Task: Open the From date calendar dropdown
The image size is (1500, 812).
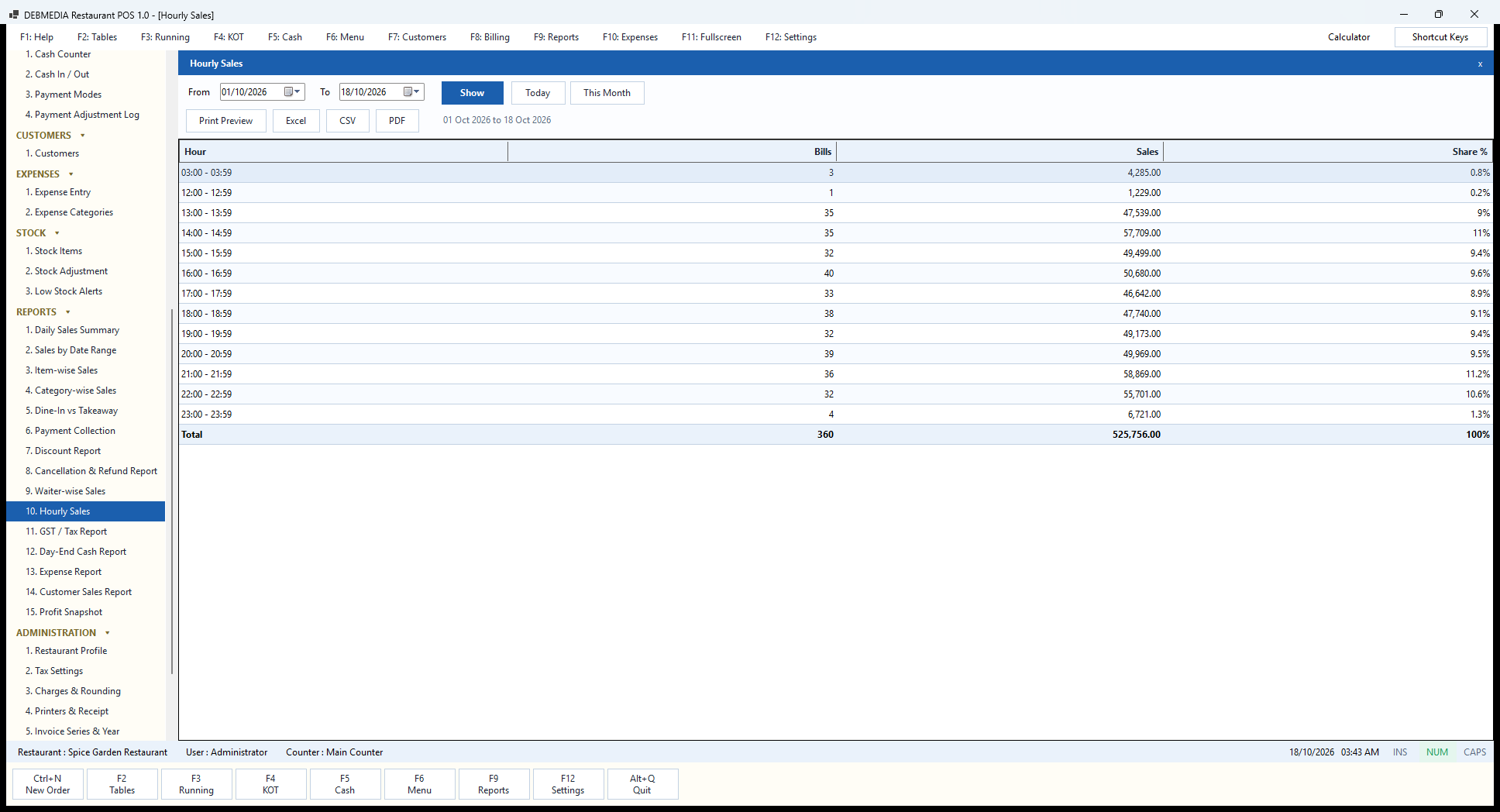Action: point(293,92)
